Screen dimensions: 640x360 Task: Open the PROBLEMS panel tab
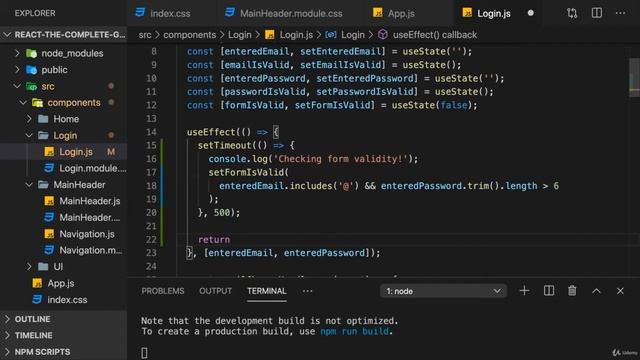click(x=163, y=291)
